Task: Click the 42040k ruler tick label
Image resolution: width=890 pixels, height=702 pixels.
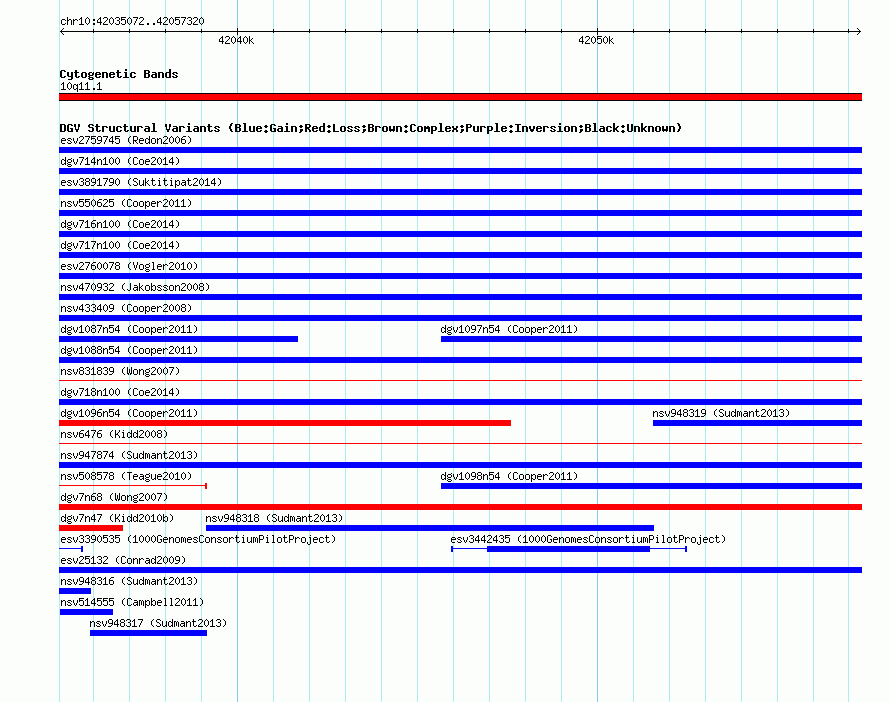Action: [236, 40]
